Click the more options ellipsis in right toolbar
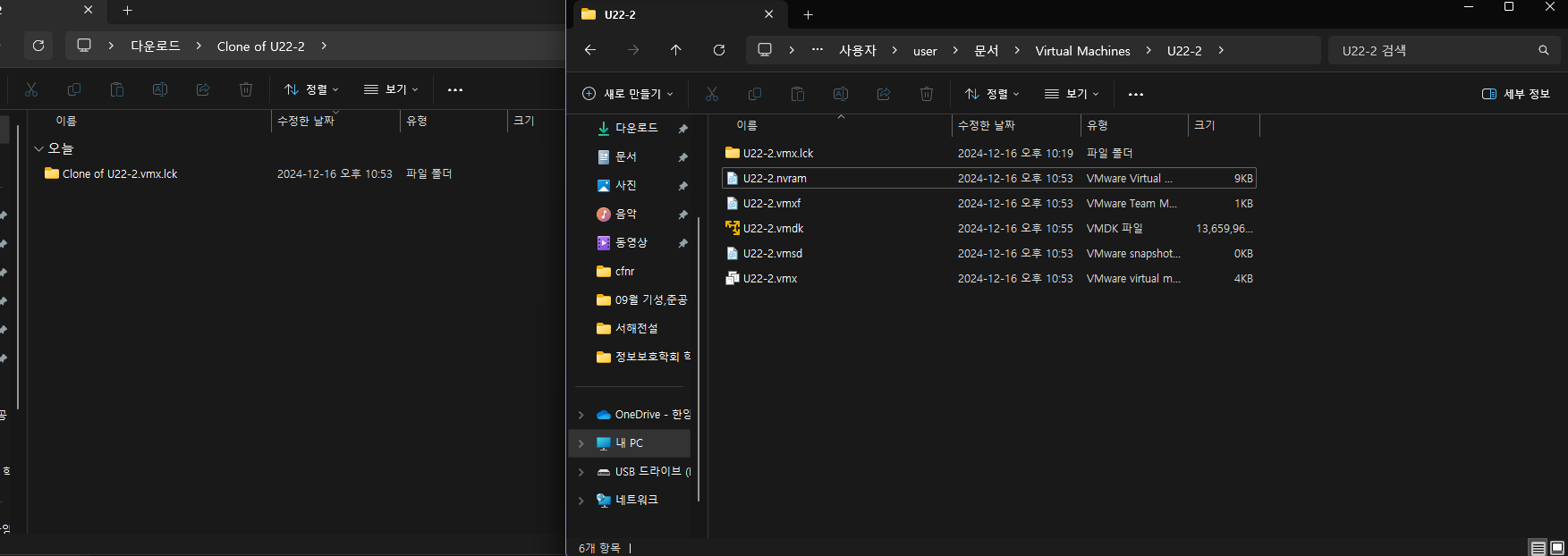 [x=1136, y=94]
